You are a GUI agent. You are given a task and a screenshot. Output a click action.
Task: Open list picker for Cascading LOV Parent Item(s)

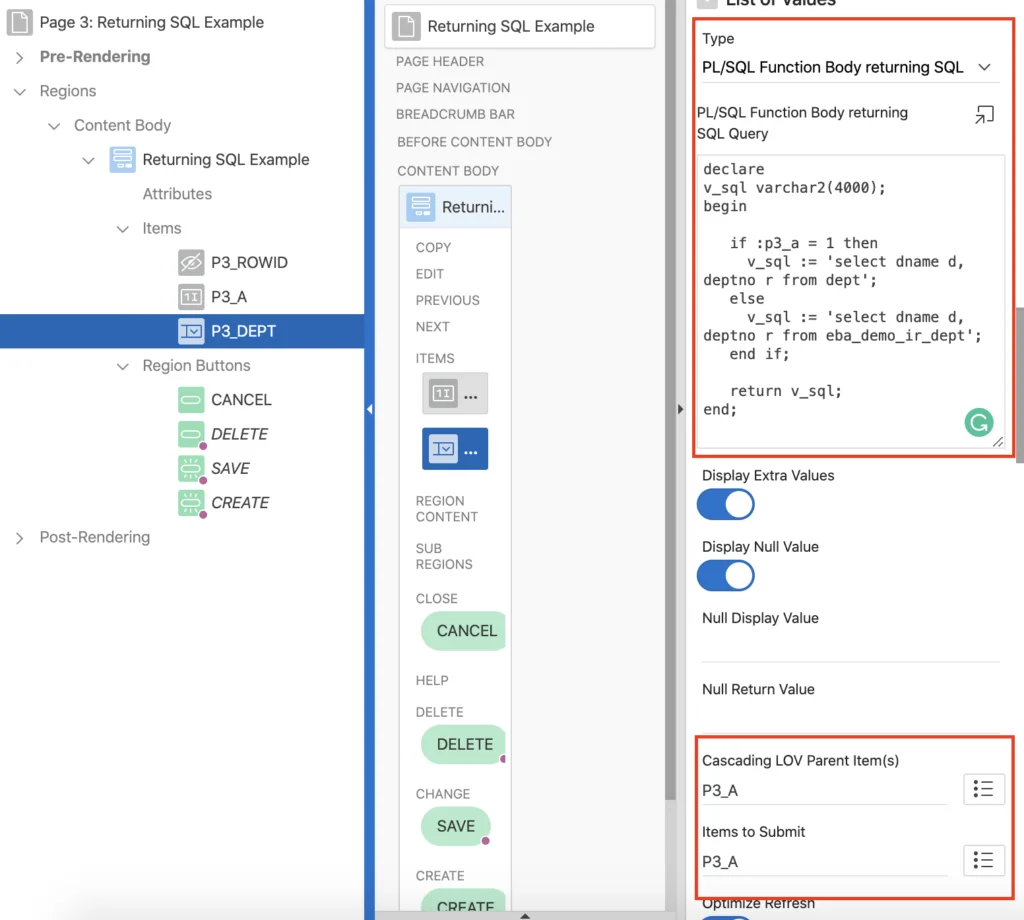[984, 789]
